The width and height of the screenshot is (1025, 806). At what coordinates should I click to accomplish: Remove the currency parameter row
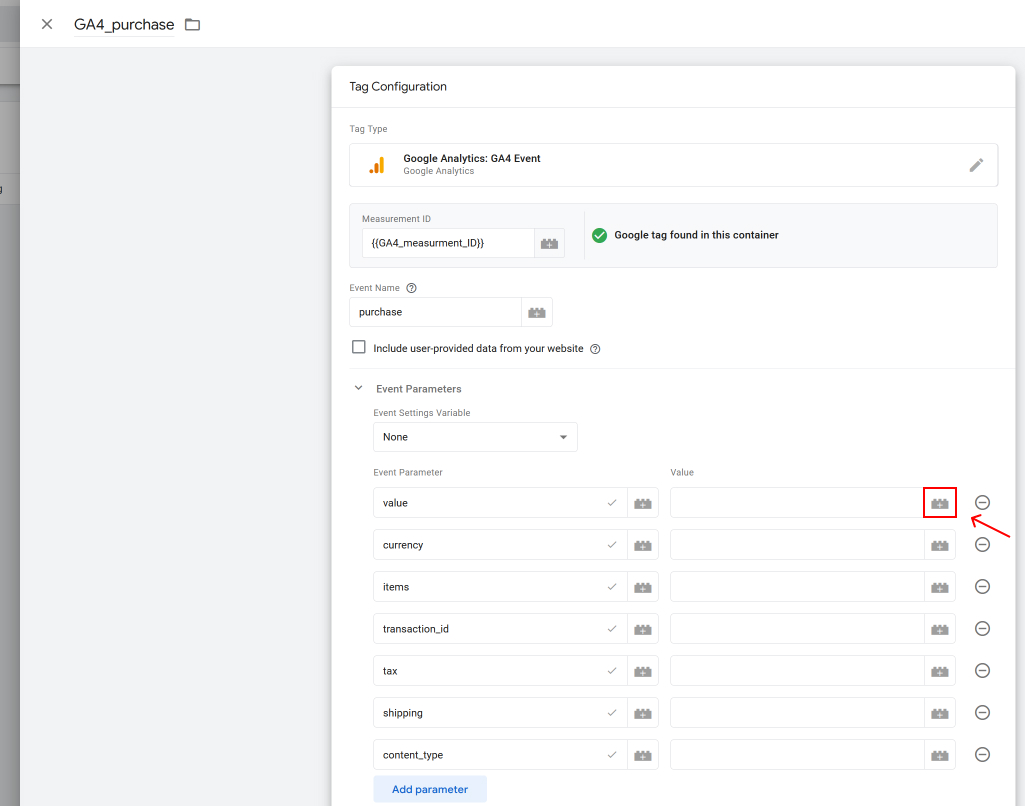[x=983, y=545]
